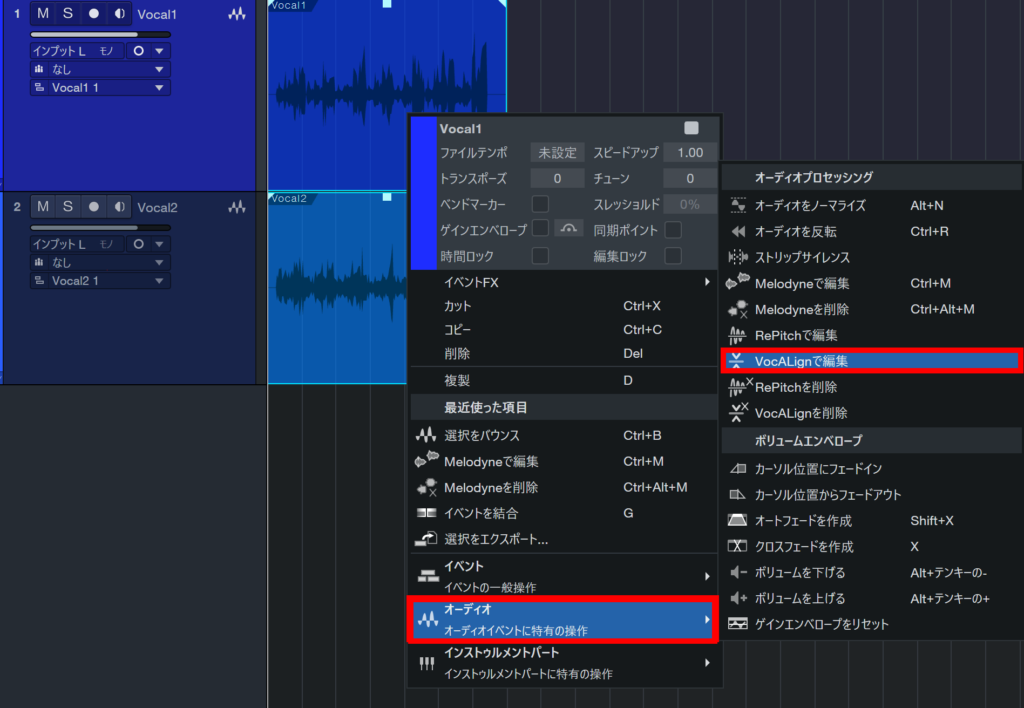
Task: Check the Edit Lock checkbox
Action: pos(673,256)
